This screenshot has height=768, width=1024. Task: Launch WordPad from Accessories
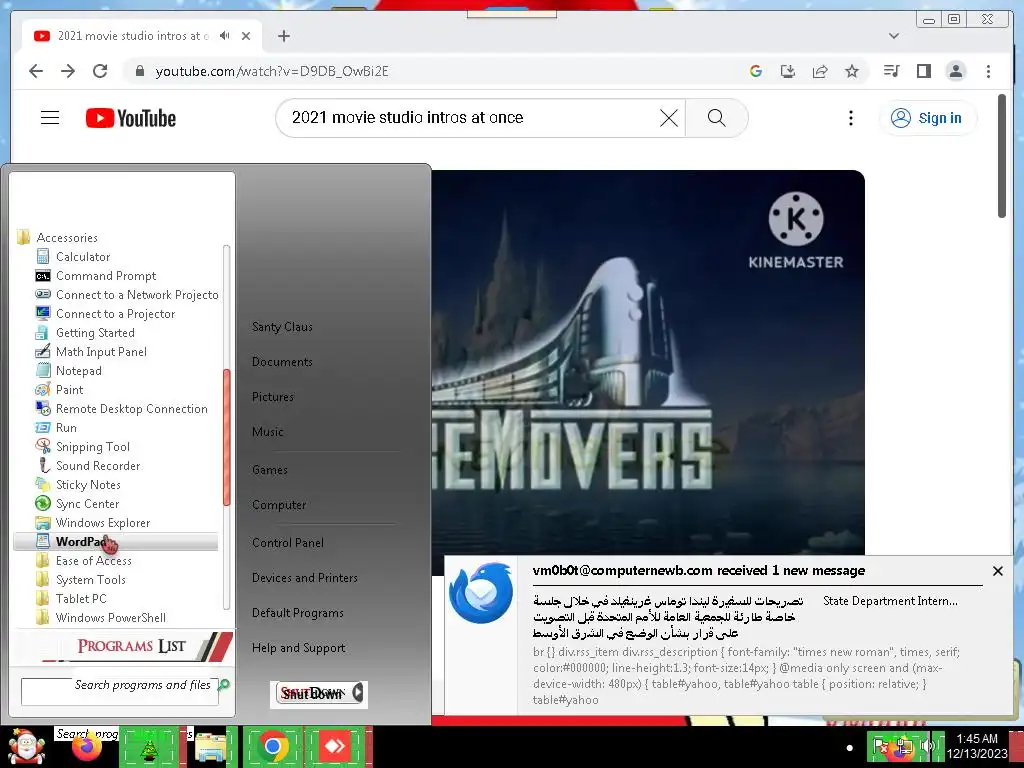point(115,541)
